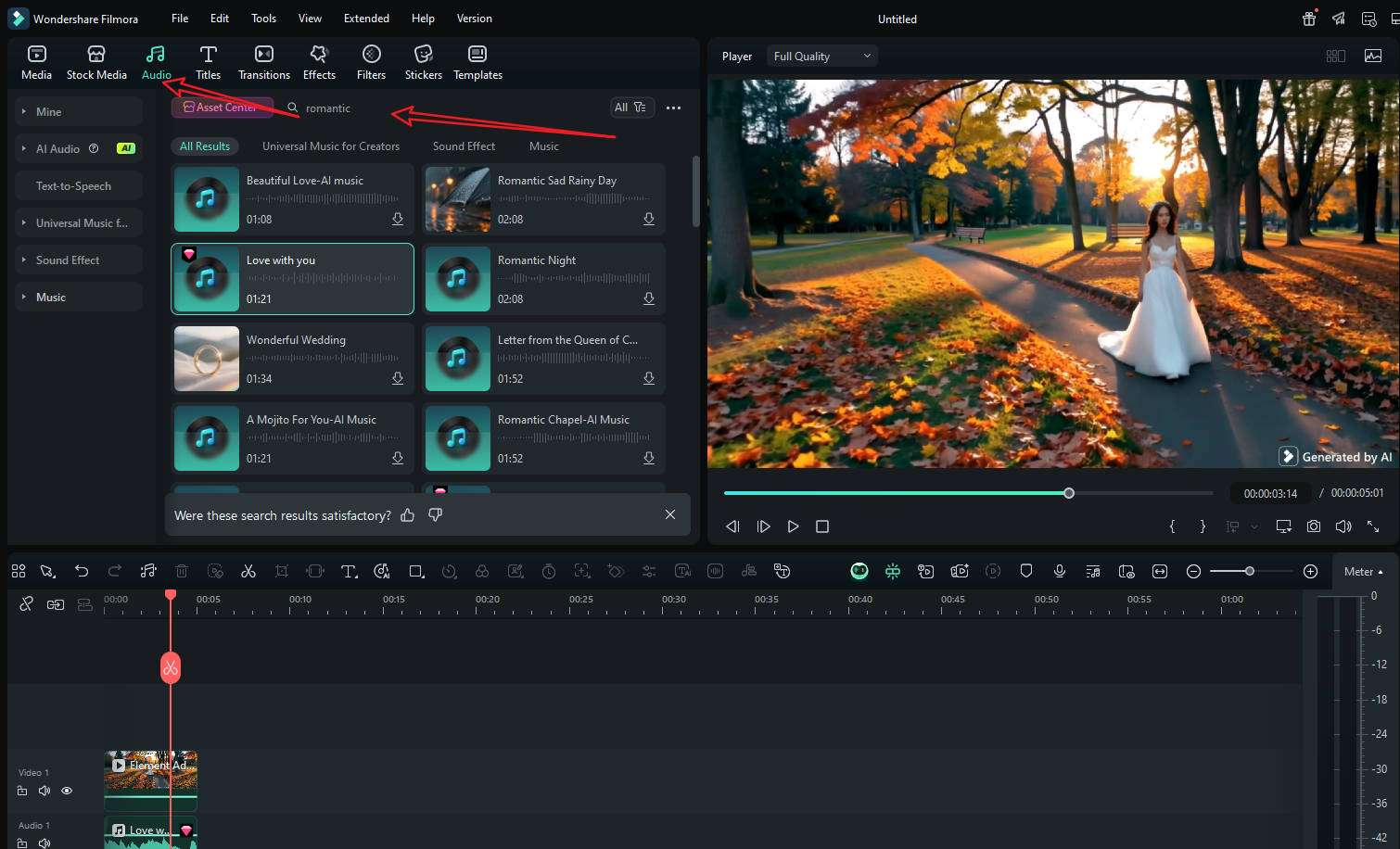Lock the Video 1 track
Viewport: 1400px width, 849px height.
(22, 791)
